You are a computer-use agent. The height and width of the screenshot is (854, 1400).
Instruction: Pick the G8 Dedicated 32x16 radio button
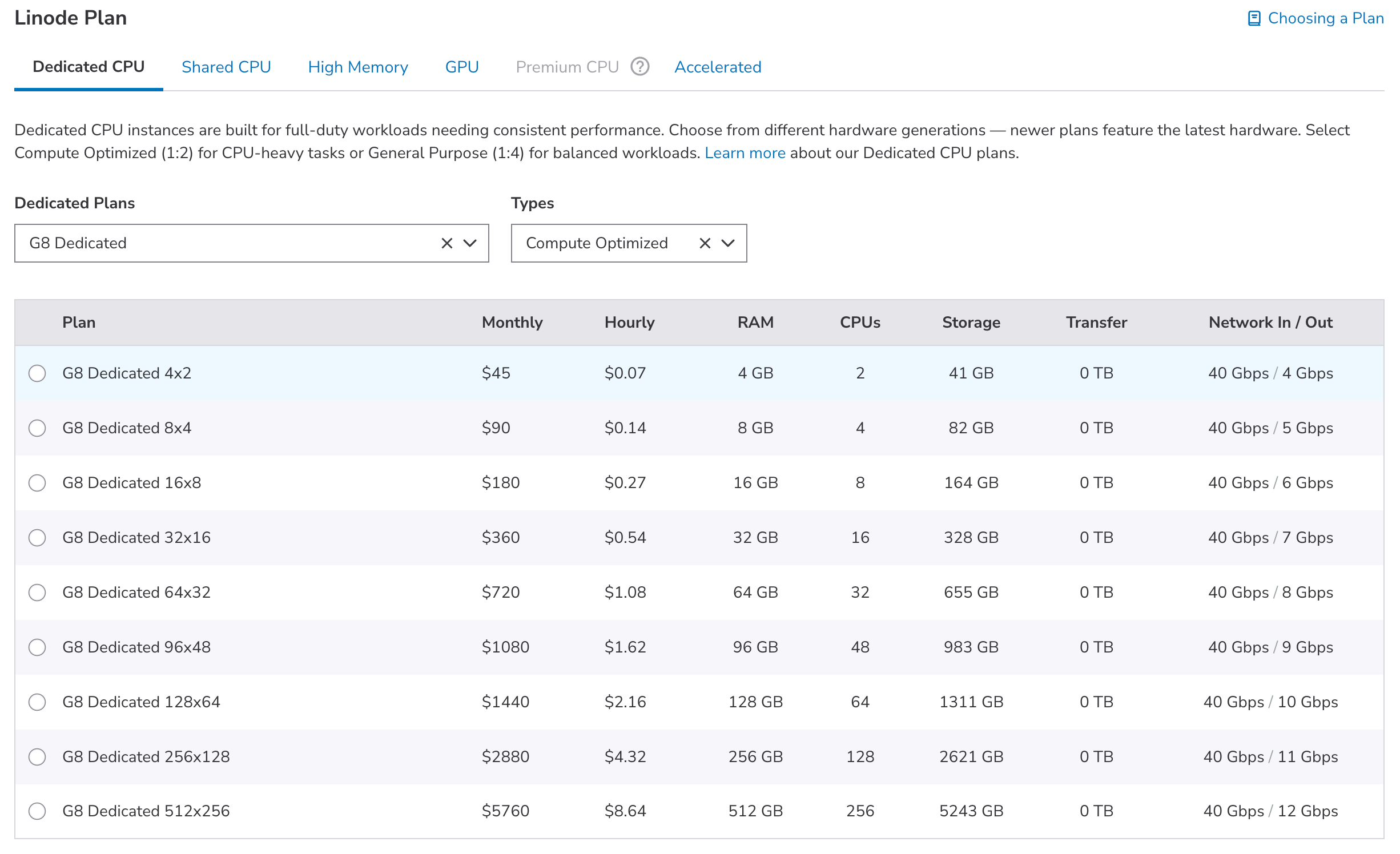coord(37,538)
